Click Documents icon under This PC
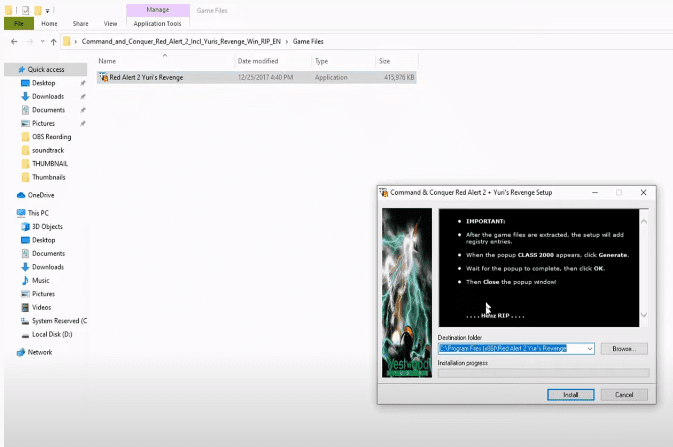 pos(25,253)
